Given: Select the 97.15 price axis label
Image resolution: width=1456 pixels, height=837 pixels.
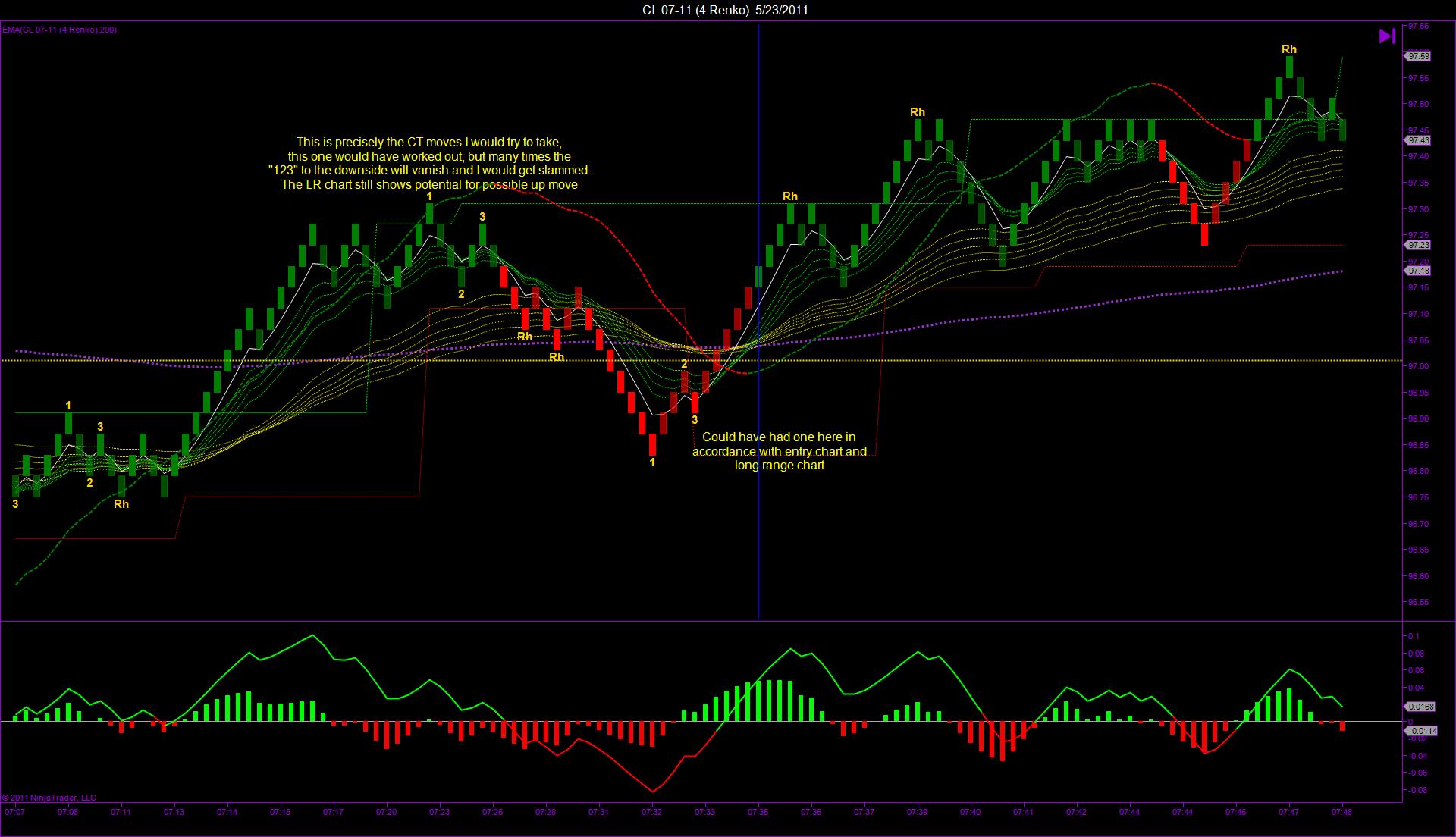Looking at the screenshot, I should [1419, 287].
